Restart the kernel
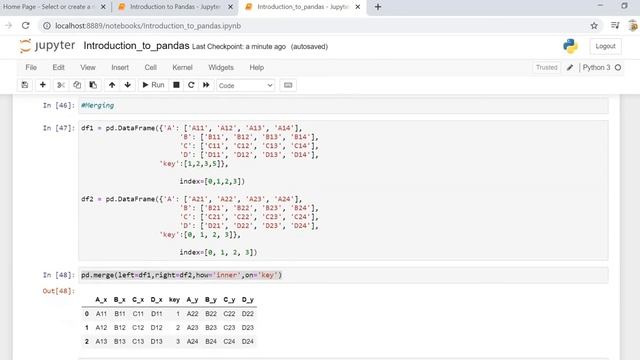This screenshot has height=360, width=640. (x=191, y=85)
